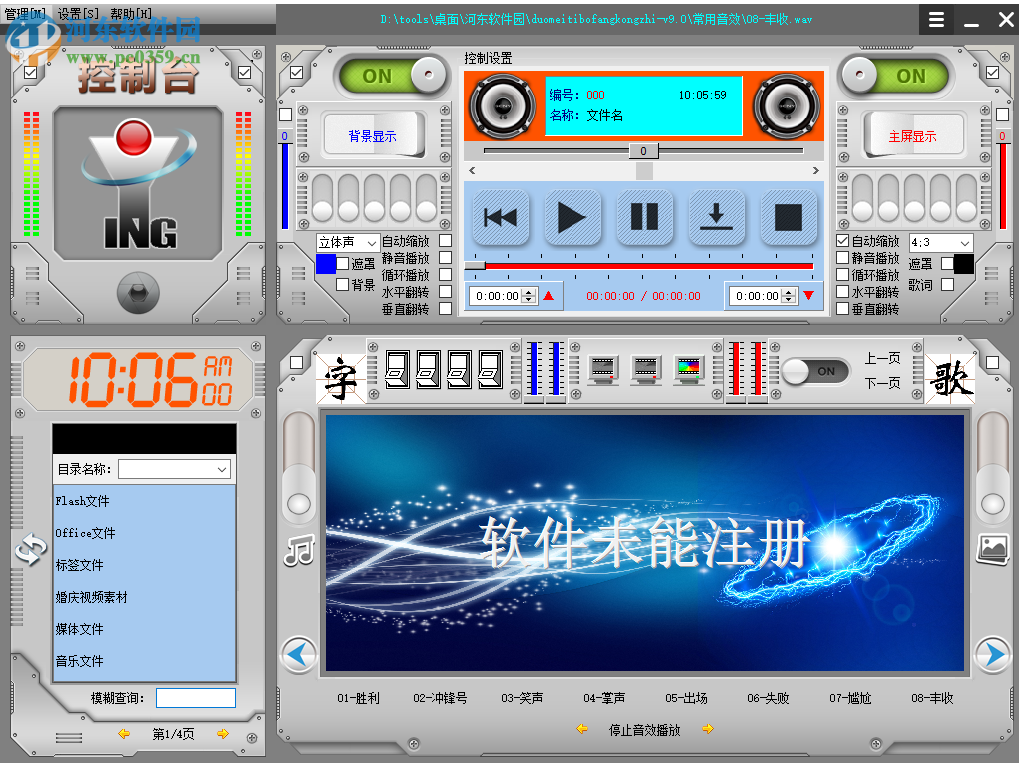Click left yellow arrow beside 停止音效播放
The height and width of the screenshot is (763, 1019).
(x=582, y=729)
